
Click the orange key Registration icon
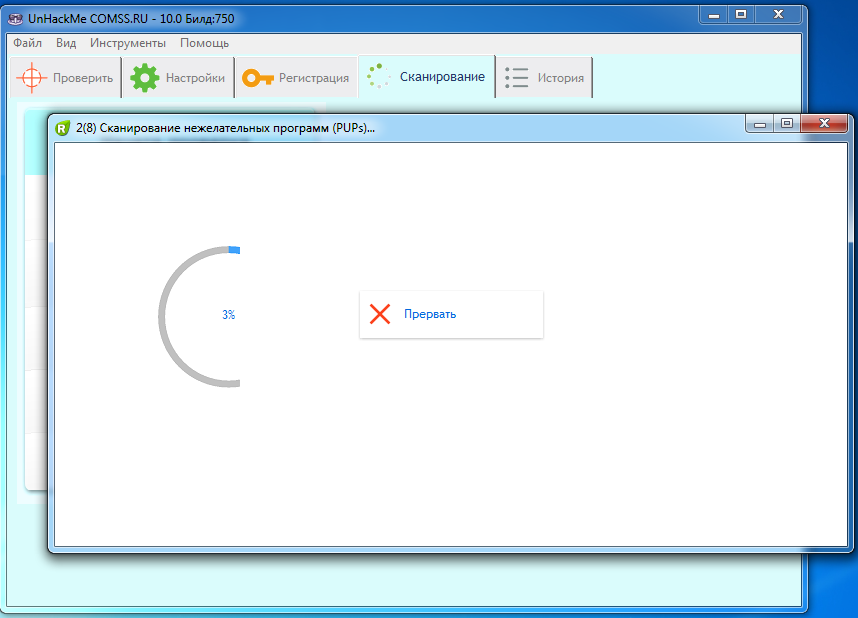[x=258, y=78]
